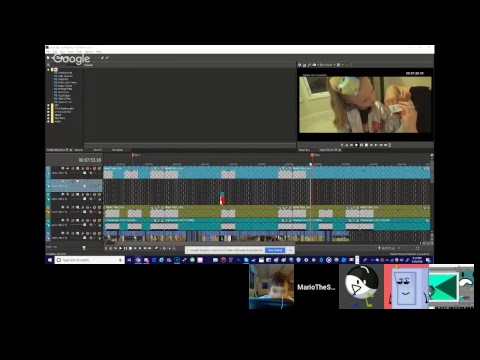Open the Help menu

point(99,52)
